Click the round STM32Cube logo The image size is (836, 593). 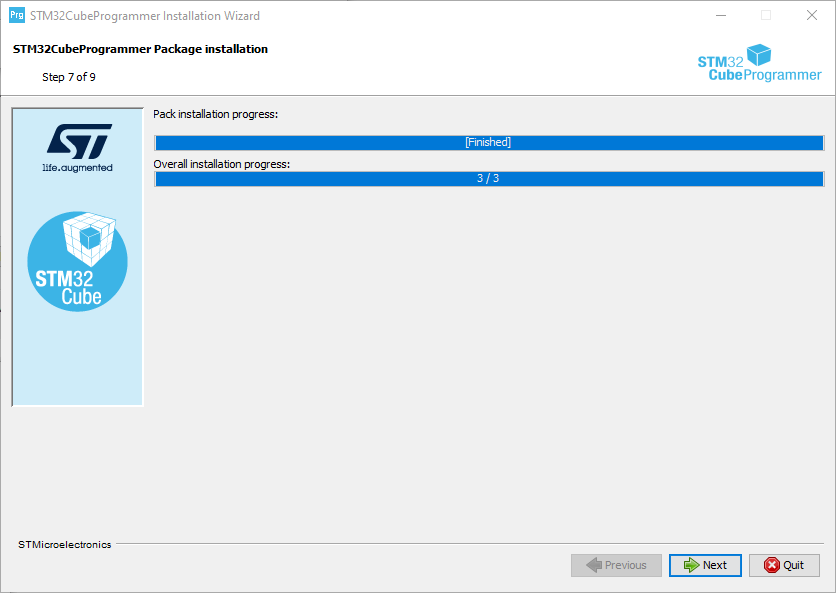(x=78, y=261)
